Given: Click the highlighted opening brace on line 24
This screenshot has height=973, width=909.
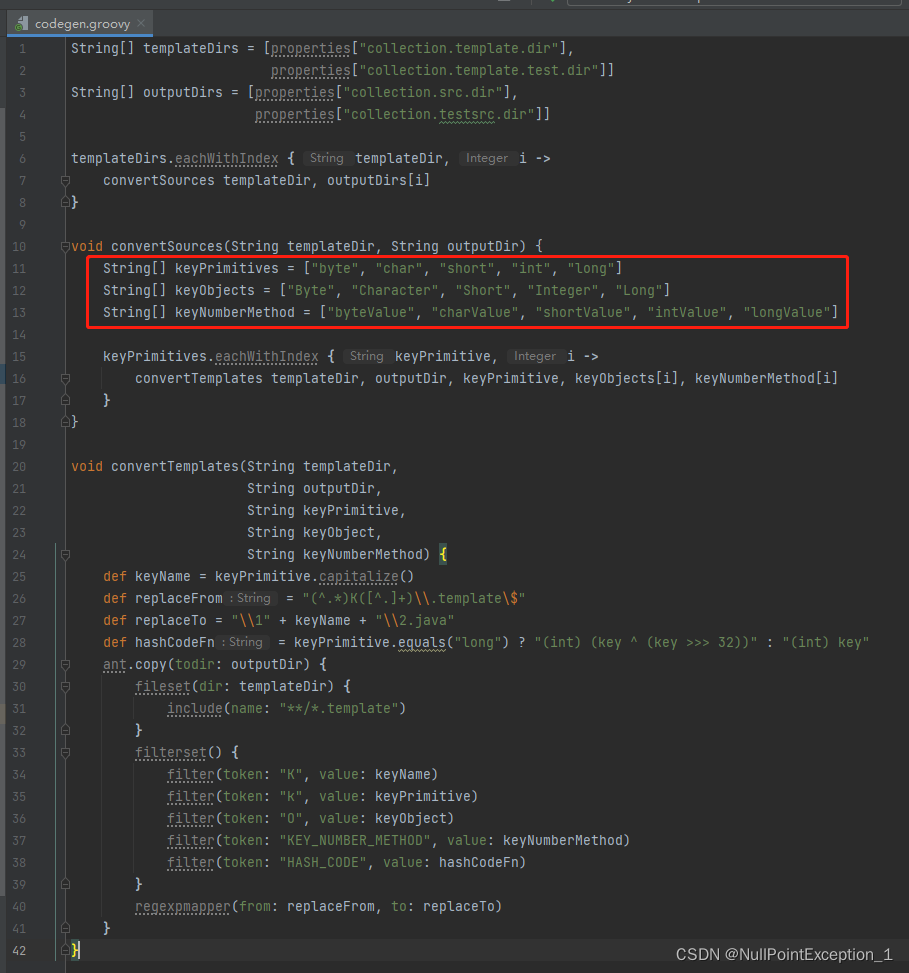Looking at the screenshot, I should (442, 554).
